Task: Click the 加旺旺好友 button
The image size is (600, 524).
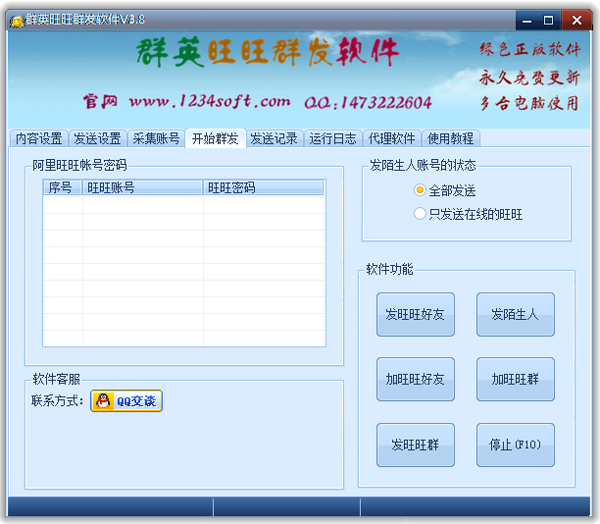Action: point(415,379)
